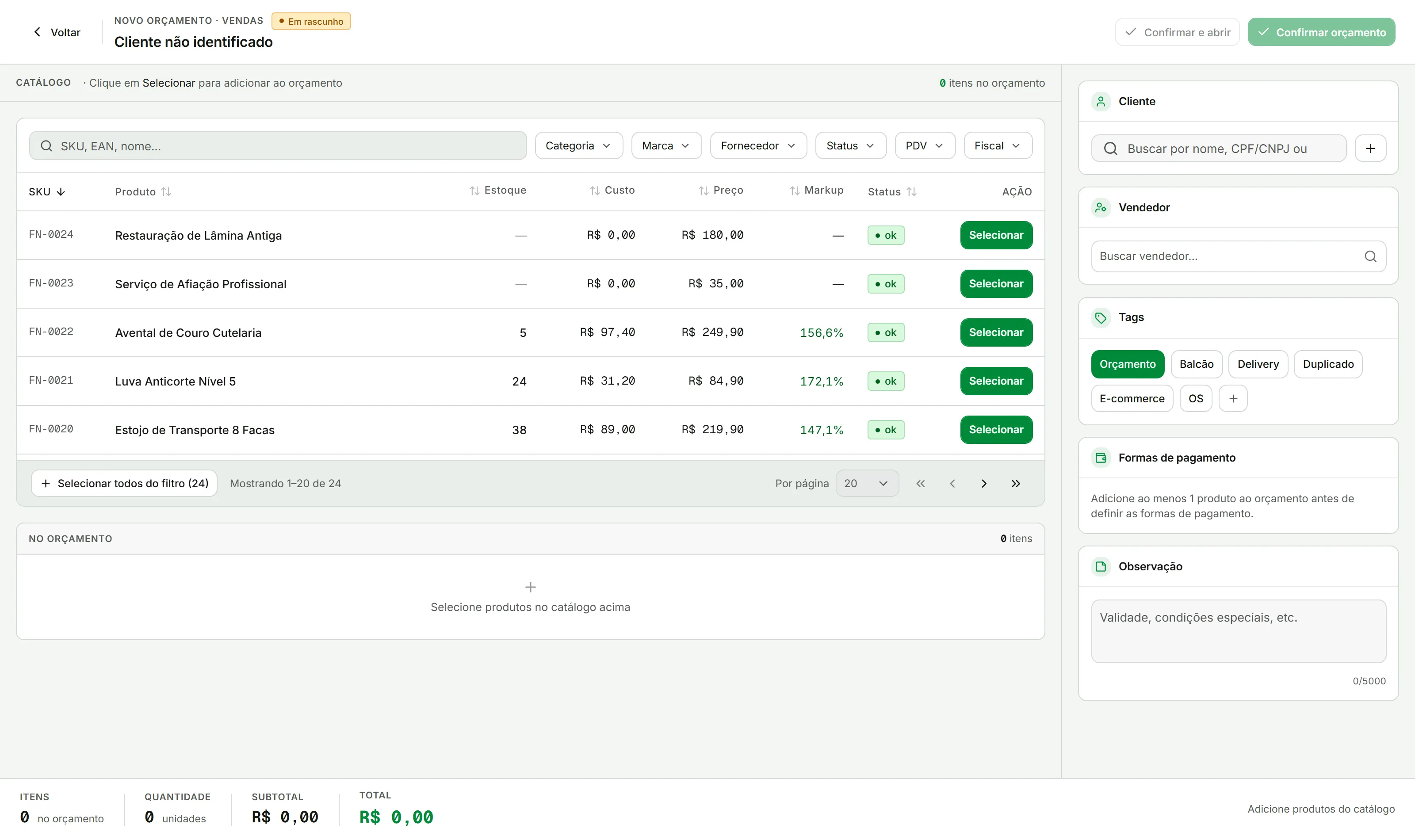Viewport: 1415px width, 840px height.
Task: Focus the client search field
Action: [x=1218, y=148]
